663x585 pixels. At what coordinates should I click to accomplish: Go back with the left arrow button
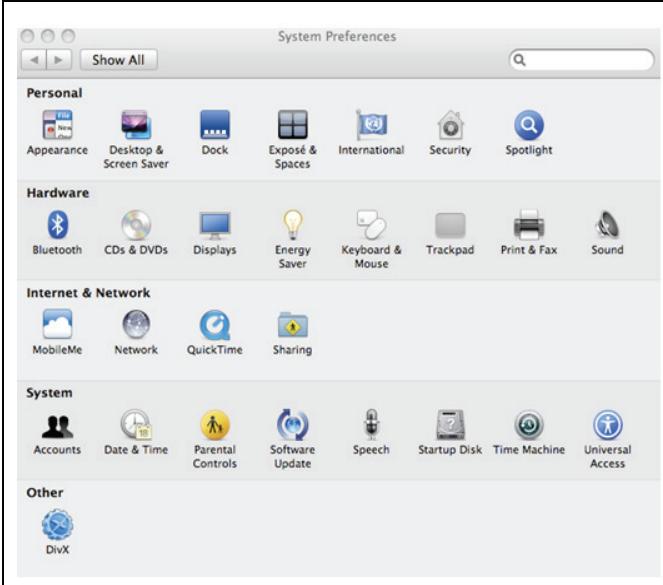coord(34,60)
